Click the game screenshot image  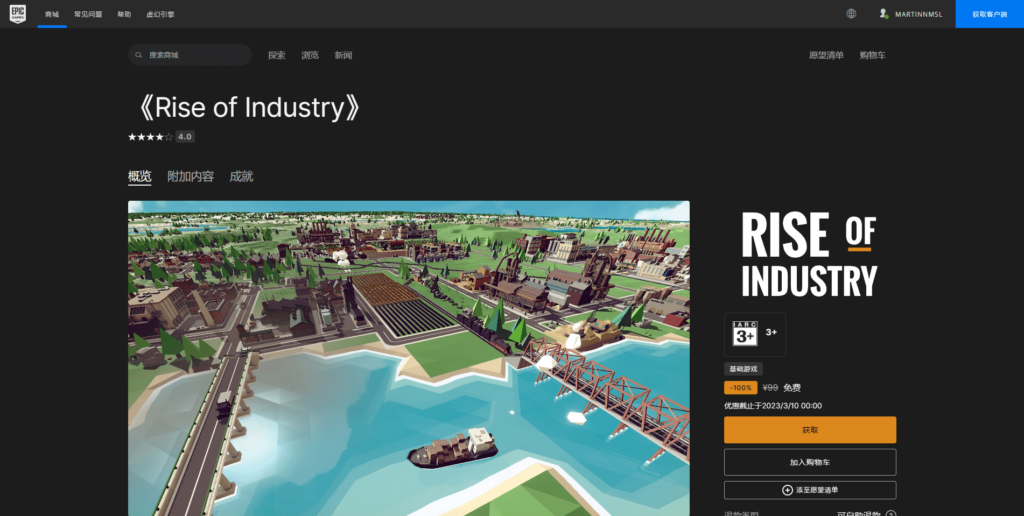click(409, 358)
